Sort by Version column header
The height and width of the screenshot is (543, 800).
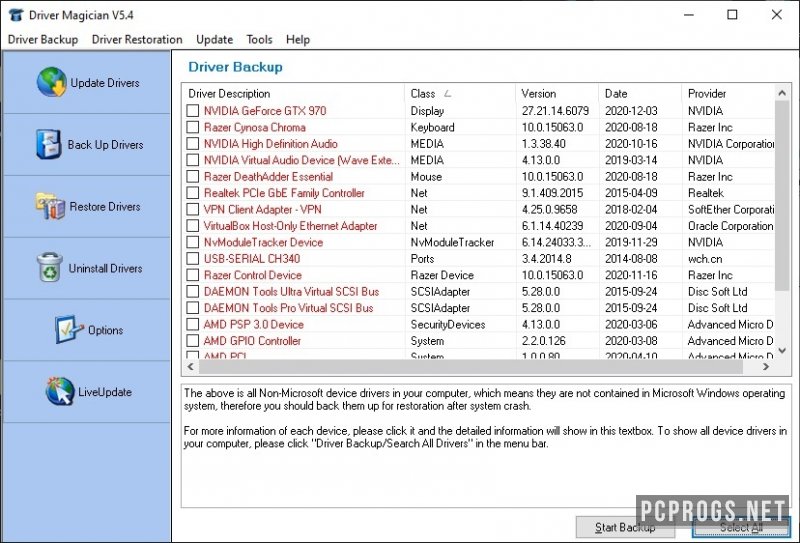point(557,94)
